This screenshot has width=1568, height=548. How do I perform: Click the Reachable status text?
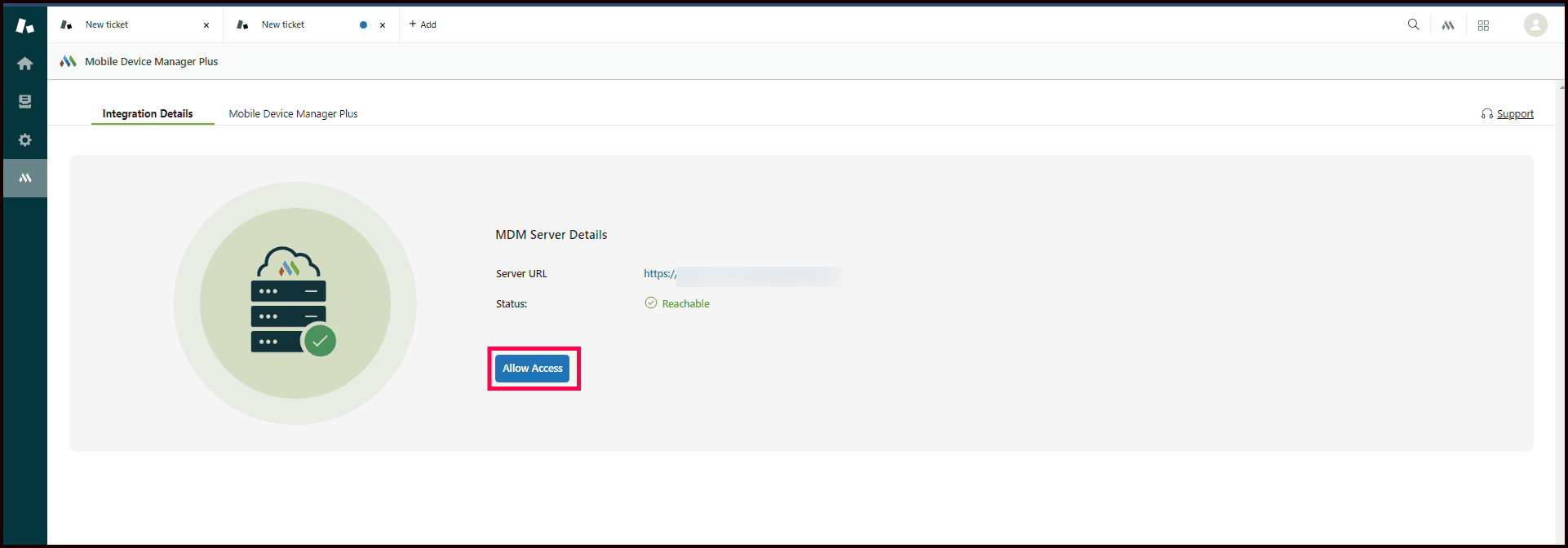(x=686, y=303)
